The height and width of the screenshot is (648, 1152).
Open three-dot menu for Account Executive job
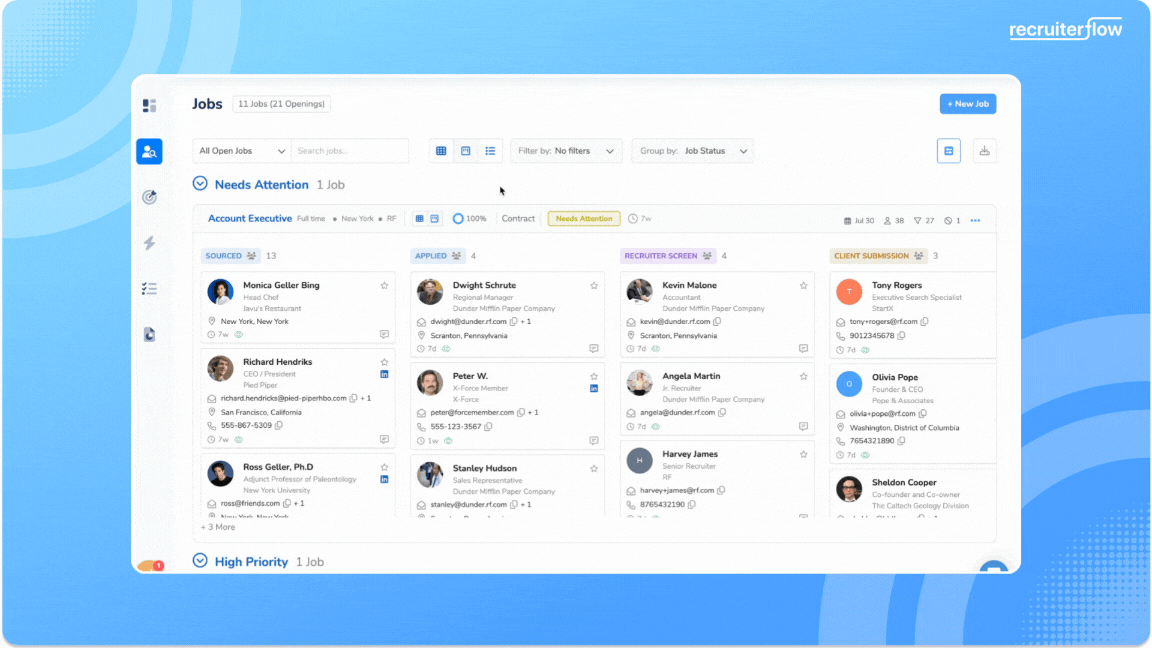(x=975, y=220)
